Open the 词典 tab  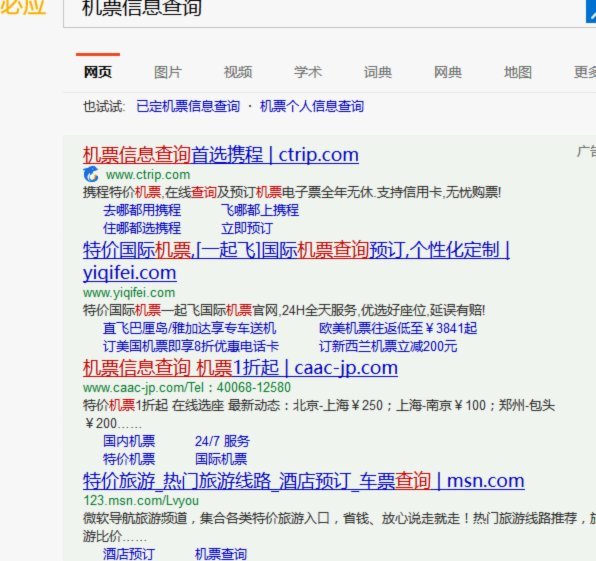click(377, 72)
